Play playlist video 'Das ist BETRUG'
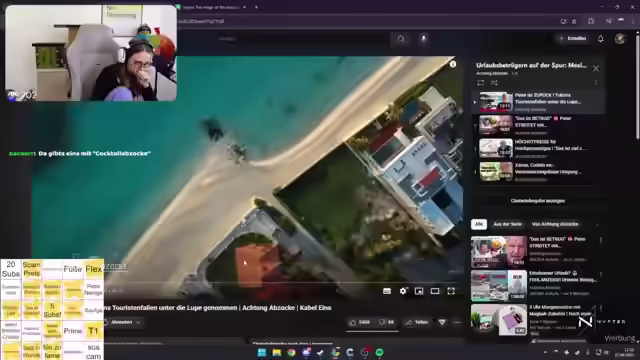The image size is (640, 360). 538,125
